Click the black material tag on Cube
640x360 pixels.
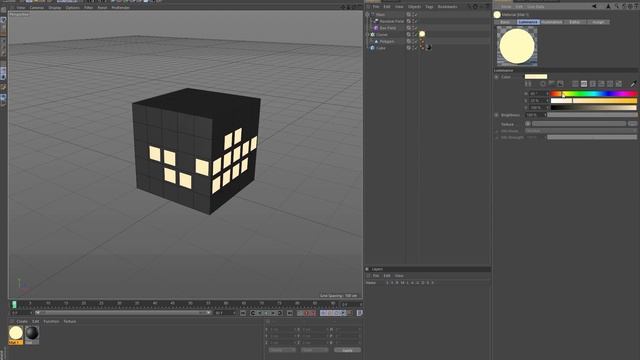pyautogui.click(x=429, y=48)
